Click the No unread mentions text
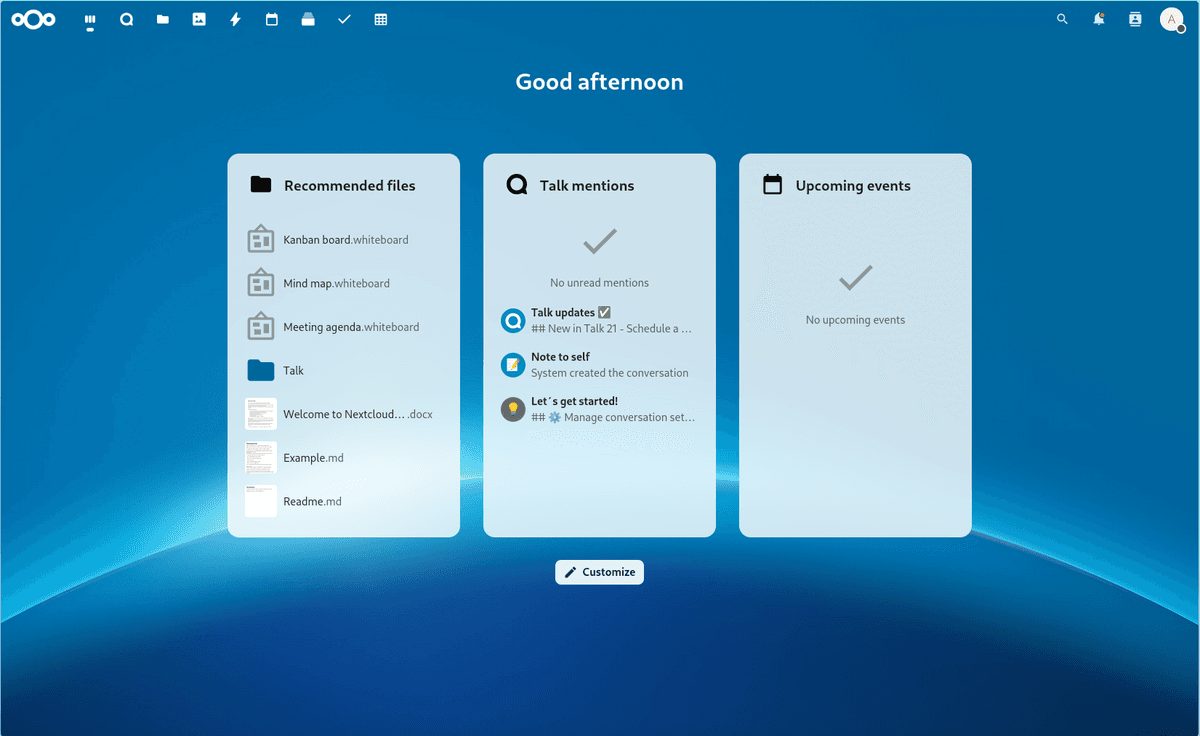The height and width of the screenshot is (736, 1200). (600, 283)
